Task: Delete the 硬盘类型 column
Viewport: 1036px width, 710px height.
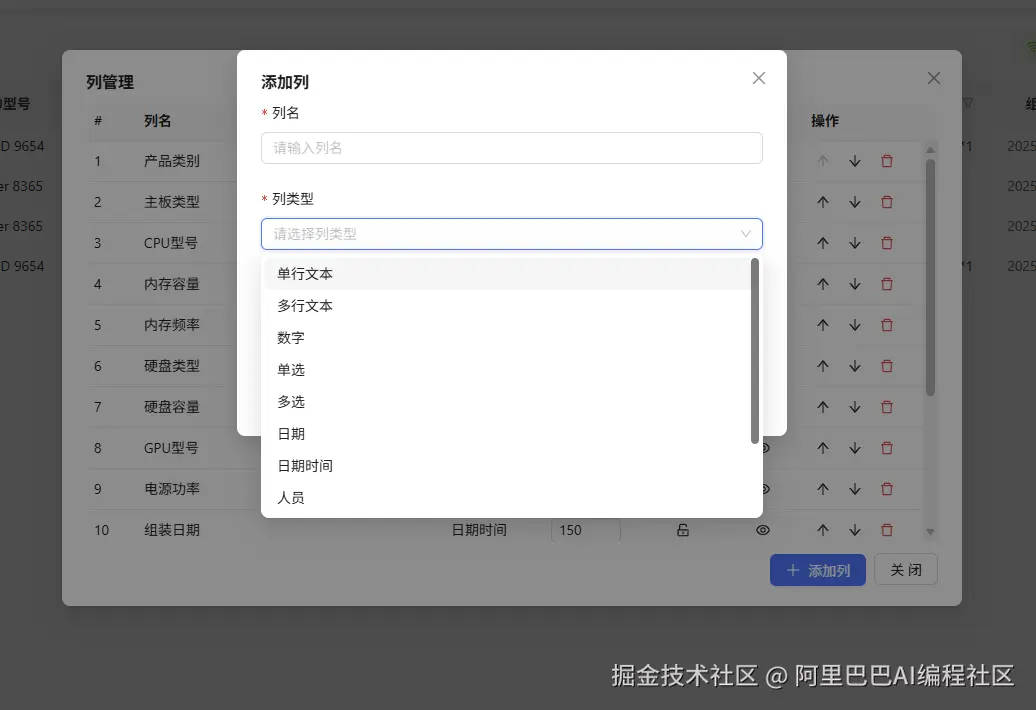Action: click(x=887, y=366)
